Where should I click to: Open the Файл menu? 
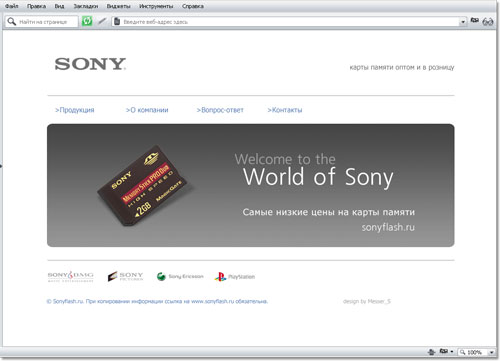[x=12, y=6]
